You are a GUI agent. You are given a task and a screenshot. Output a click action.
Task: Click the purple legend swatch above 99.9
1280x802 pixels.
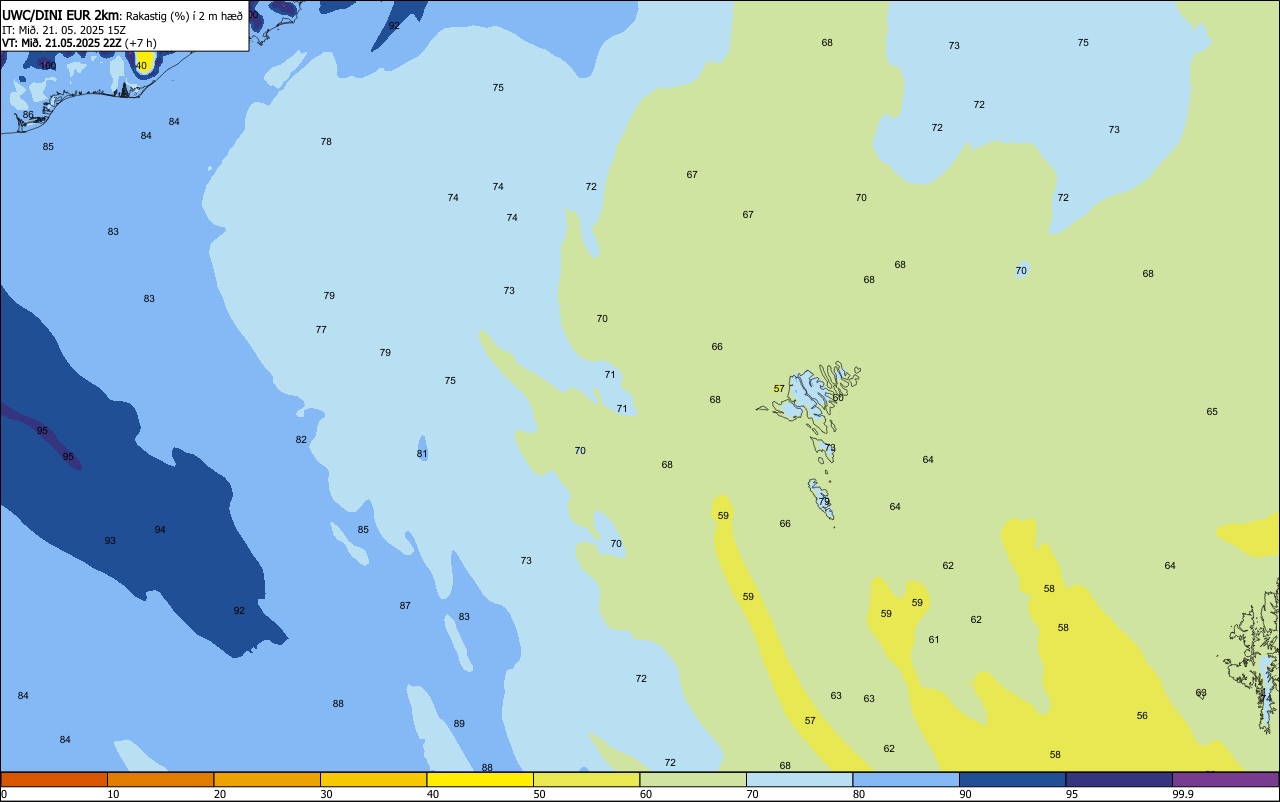point(1225,779)
